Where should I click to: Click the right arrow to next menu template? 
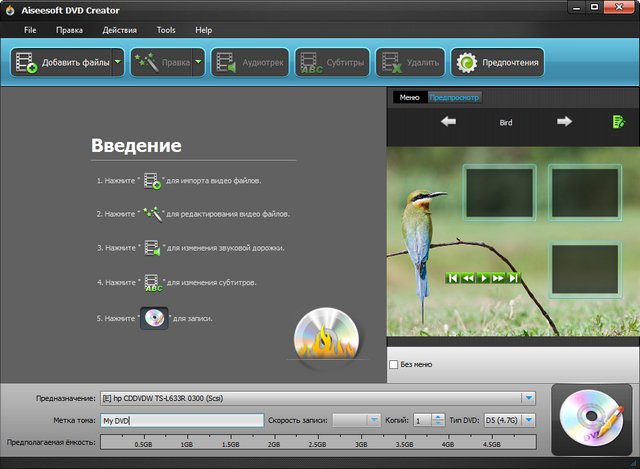tap(564, 122)
